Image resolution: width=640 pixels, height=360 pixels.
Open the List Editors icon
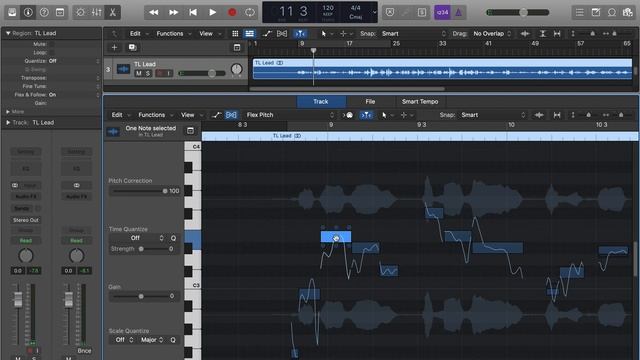coord(580,12)
